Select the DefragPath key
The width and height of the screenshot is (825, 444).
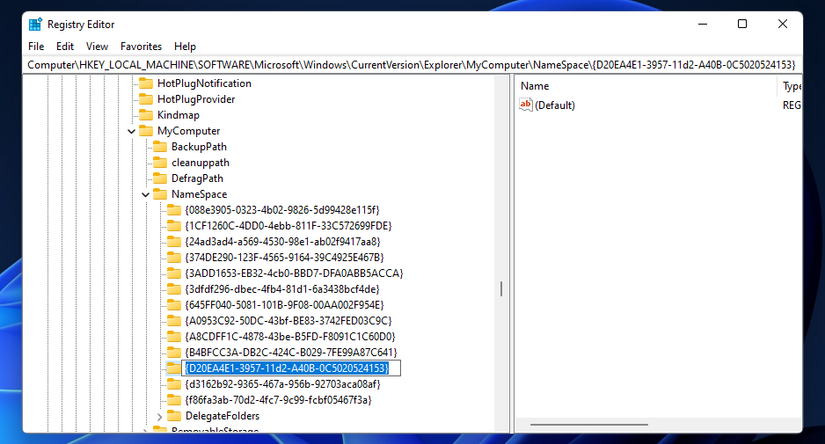(197, 178)
